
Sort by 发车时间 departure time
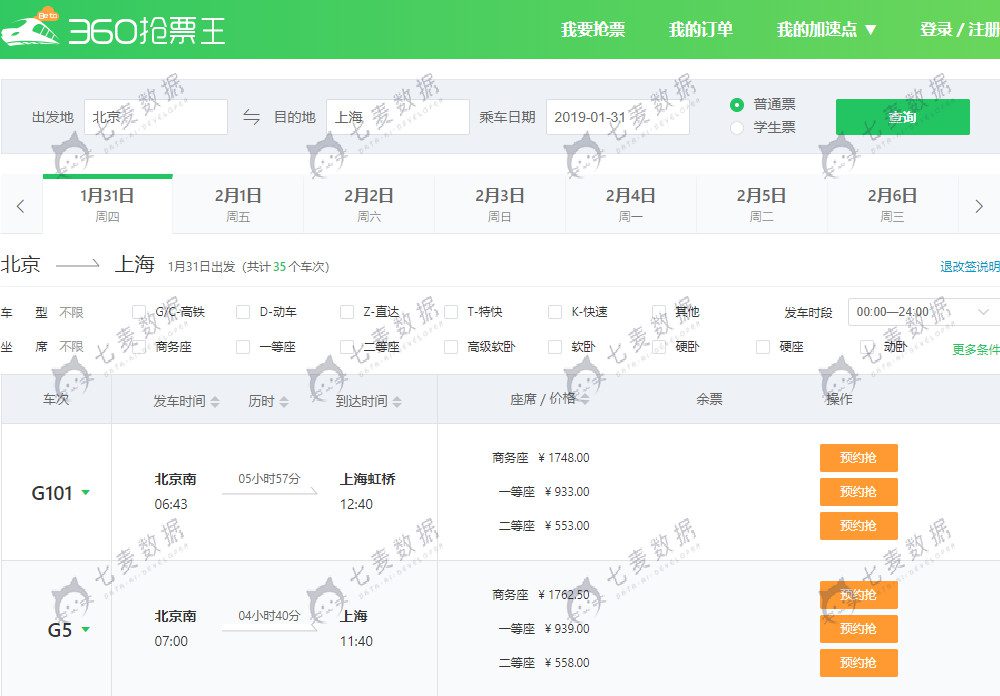185,401
